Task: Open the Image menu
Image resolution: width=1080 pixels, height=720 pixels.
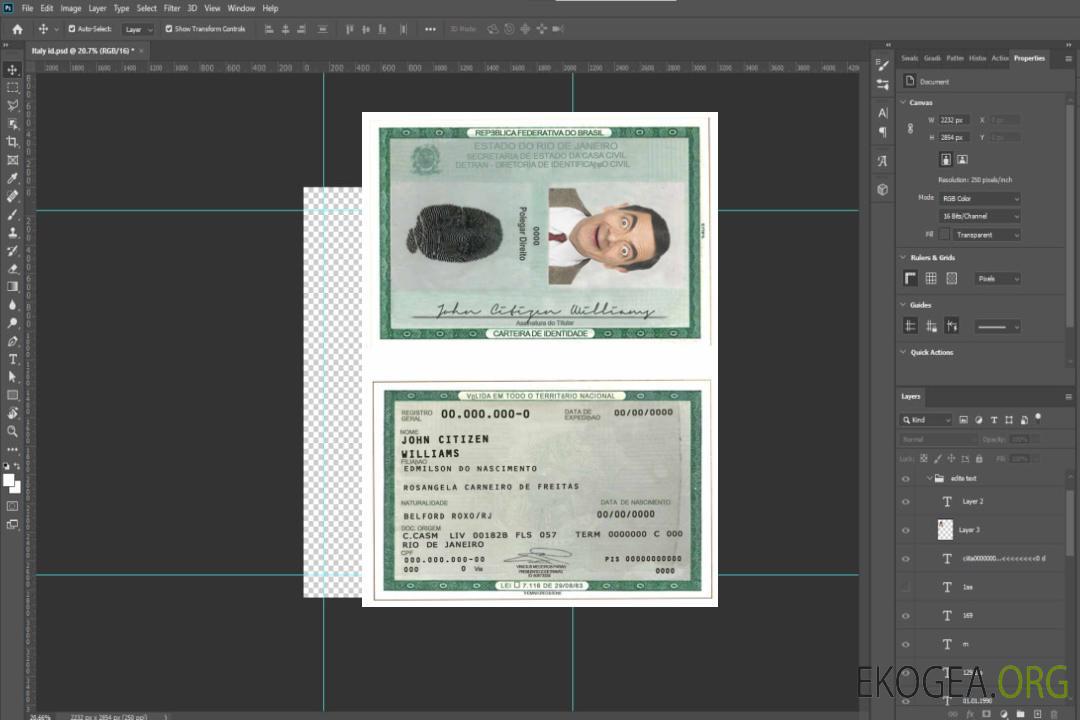Action: point(71,8)
